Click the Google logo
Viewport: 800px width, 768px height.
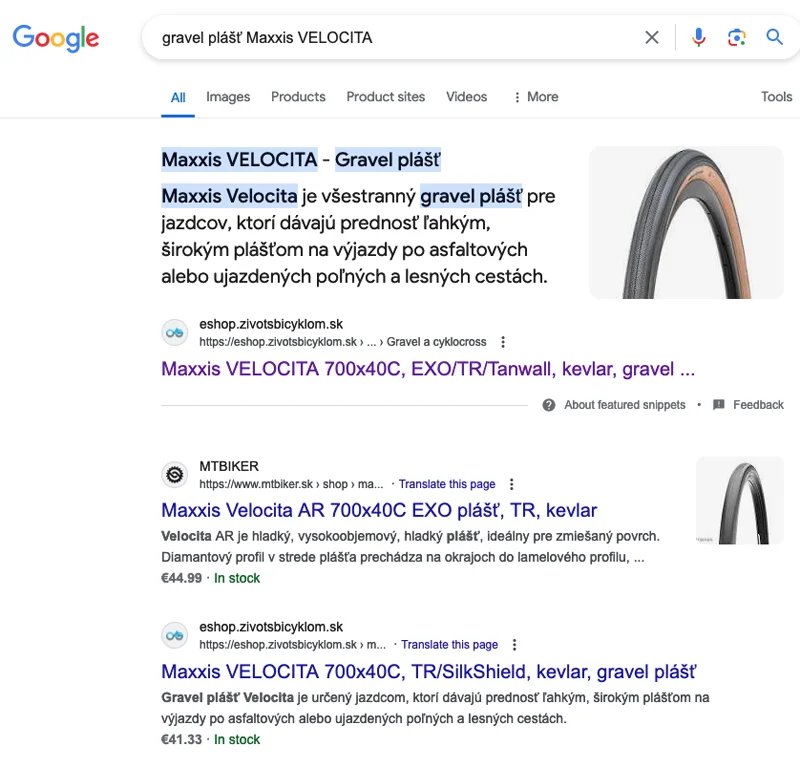pyautogui.click(x=55, y=38)
